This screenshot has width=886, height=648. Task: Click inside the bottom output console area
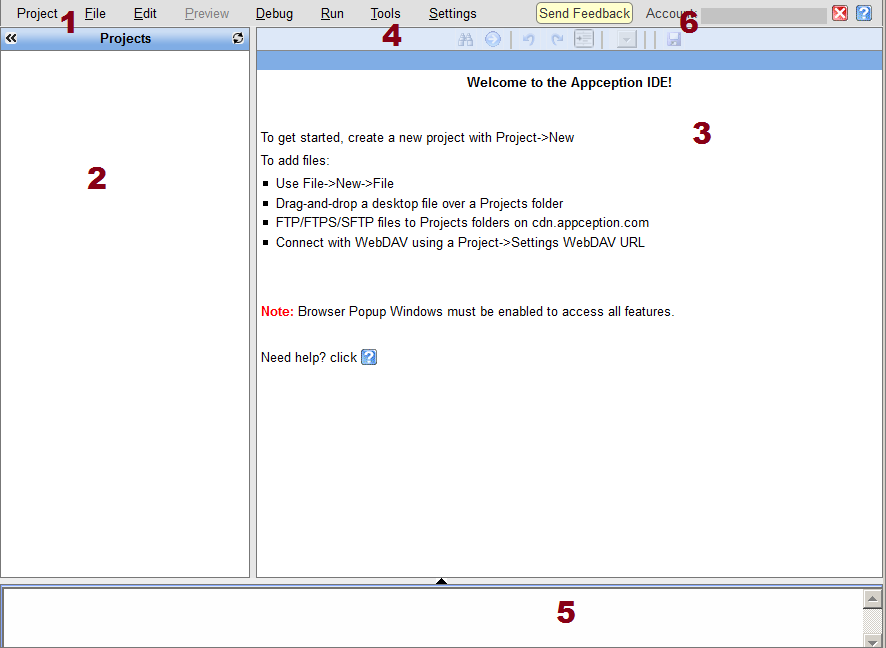pos(433,617)
